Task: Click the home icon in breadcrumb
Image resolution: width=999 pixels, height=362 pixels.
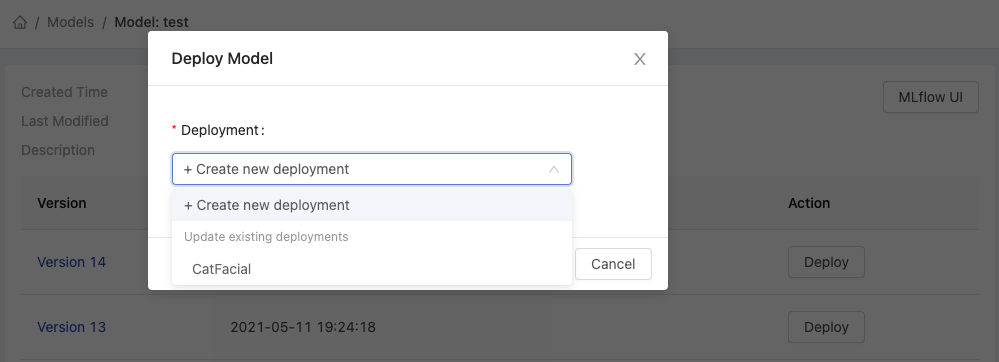Action: [20, 22]
